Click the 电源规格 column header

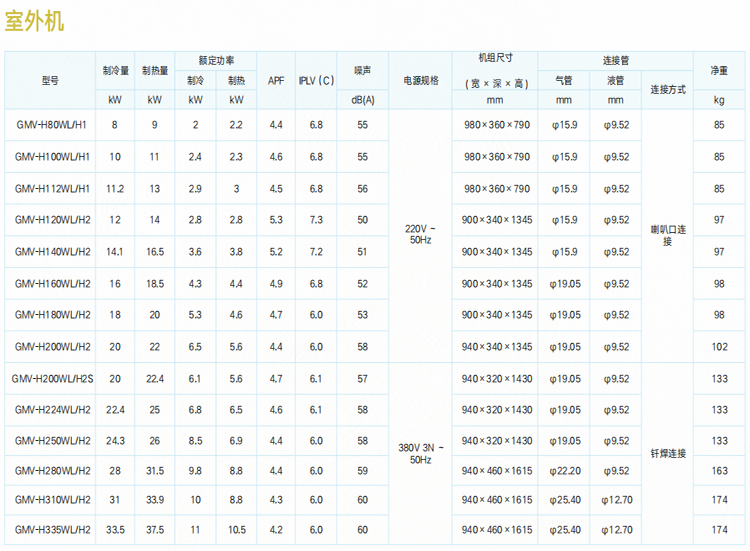(420, 79)
